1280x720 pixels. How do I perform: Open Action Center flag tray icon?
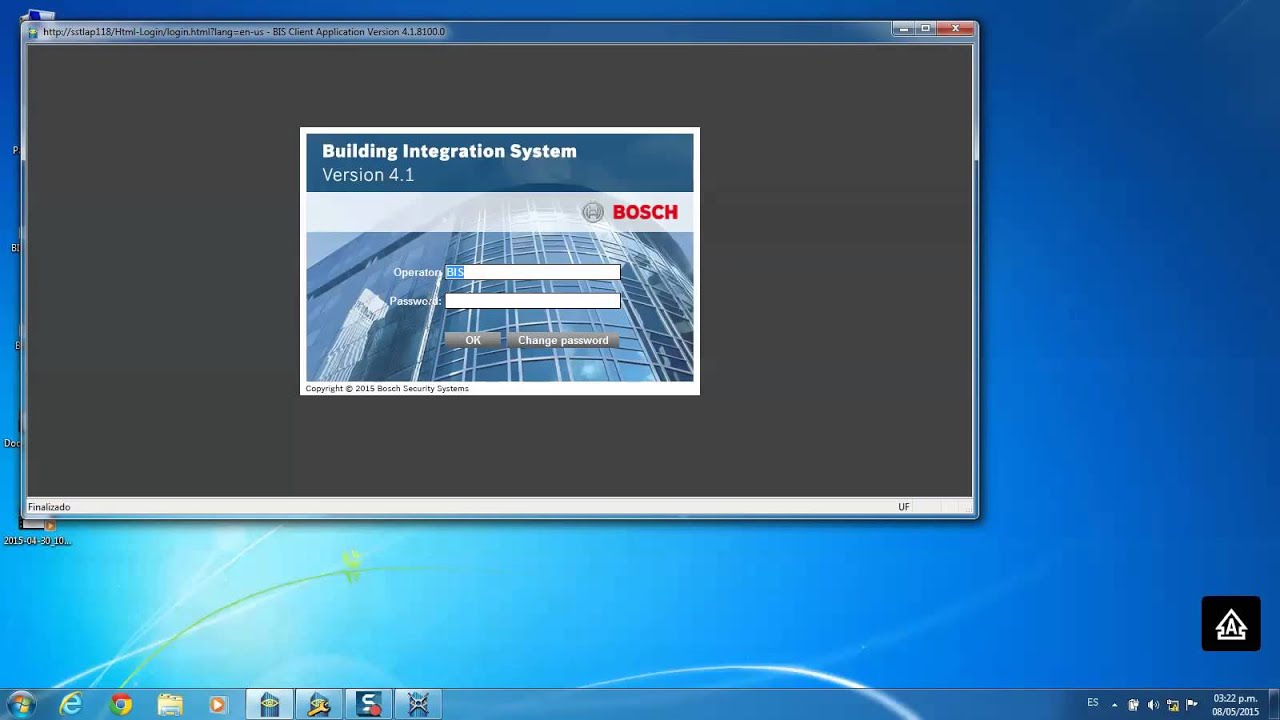pos(1191,705)
